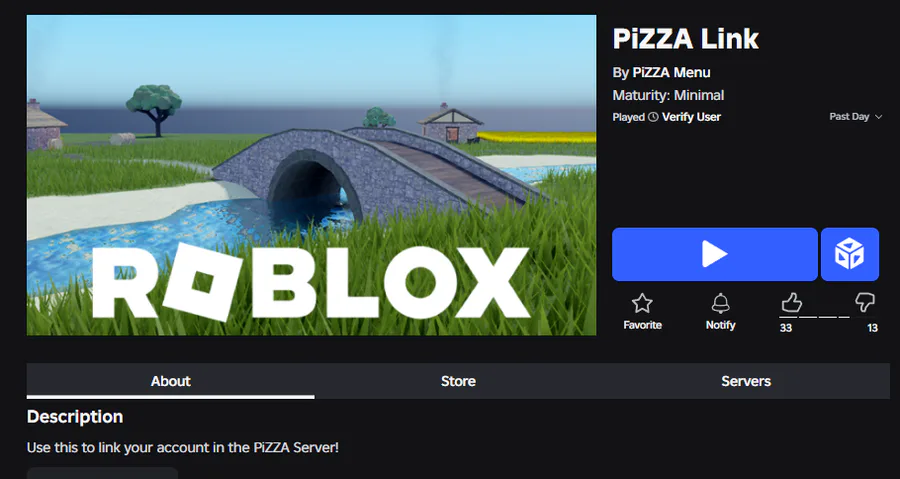Enable notifications with the Notify bell icon
Image resolution: width=900 pixels, height=479 pixels.
click(720, 303)
